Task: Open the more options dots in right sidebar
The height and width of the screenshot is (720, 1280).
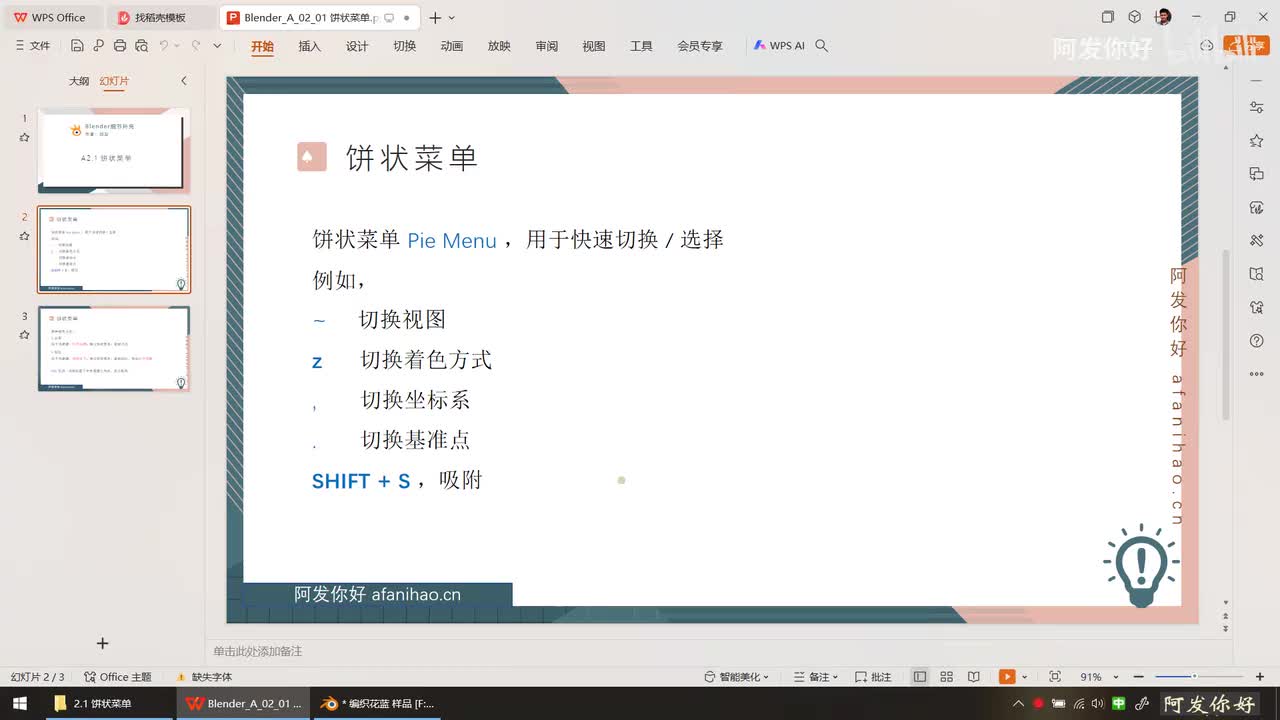Action: (1257, 374)
